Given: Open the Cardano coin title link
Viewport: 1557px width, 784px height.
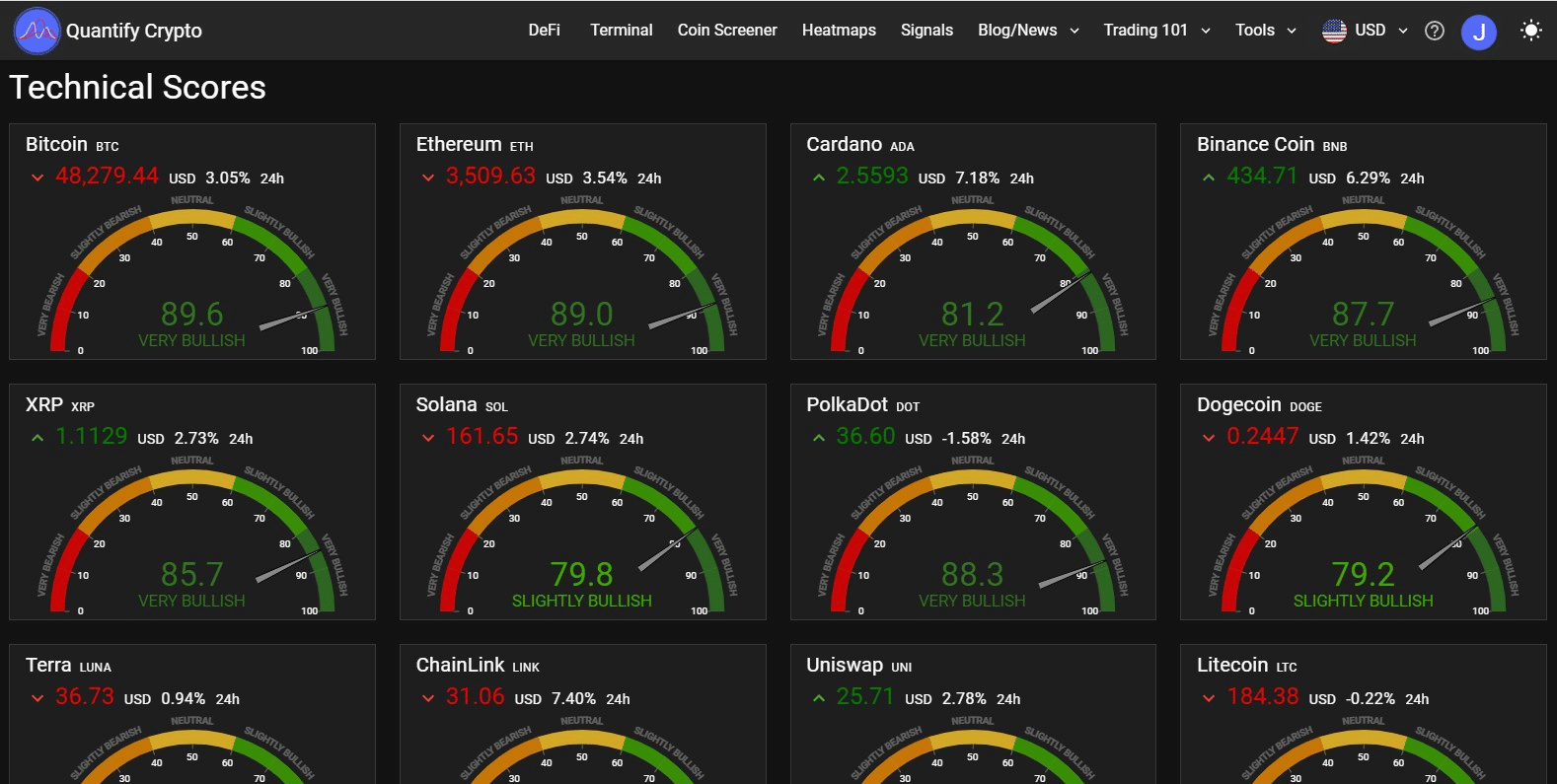Looking at the screenshot, I should [860, 145].
